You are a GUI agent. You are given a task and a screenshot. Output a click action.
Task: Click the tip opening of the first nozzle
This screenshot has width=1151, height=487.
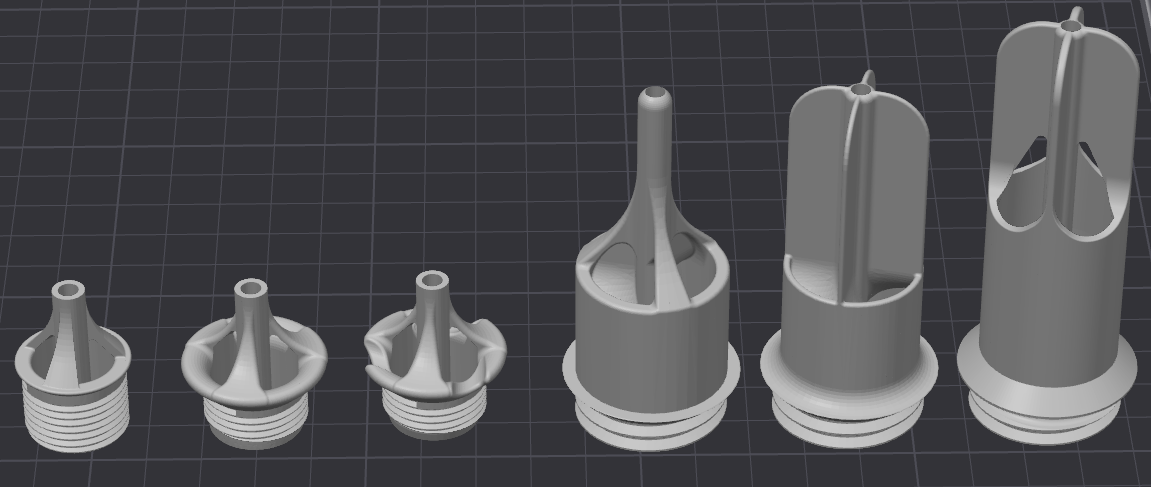point(69,291)
